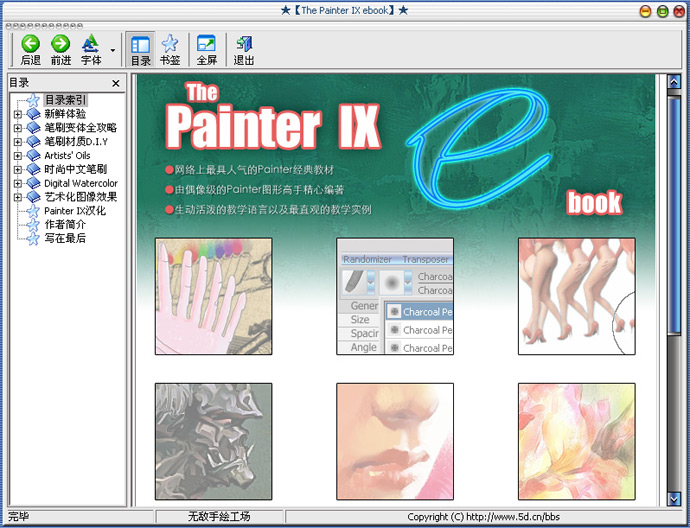Expand the Digital Watercolor tree node

(x=17, y=183)
